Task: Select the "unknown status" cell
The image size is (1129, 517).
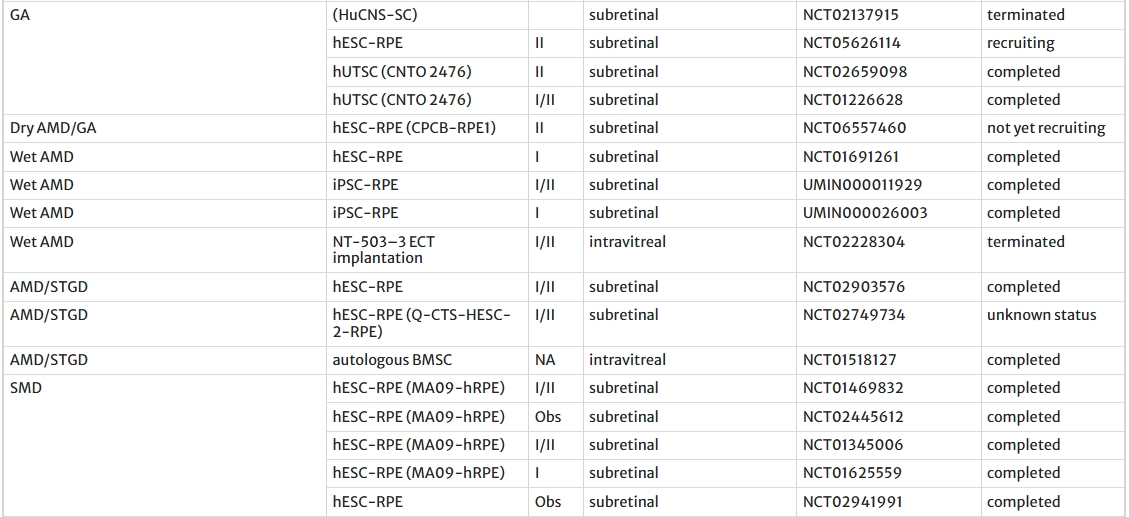Action: [1041, 315]
